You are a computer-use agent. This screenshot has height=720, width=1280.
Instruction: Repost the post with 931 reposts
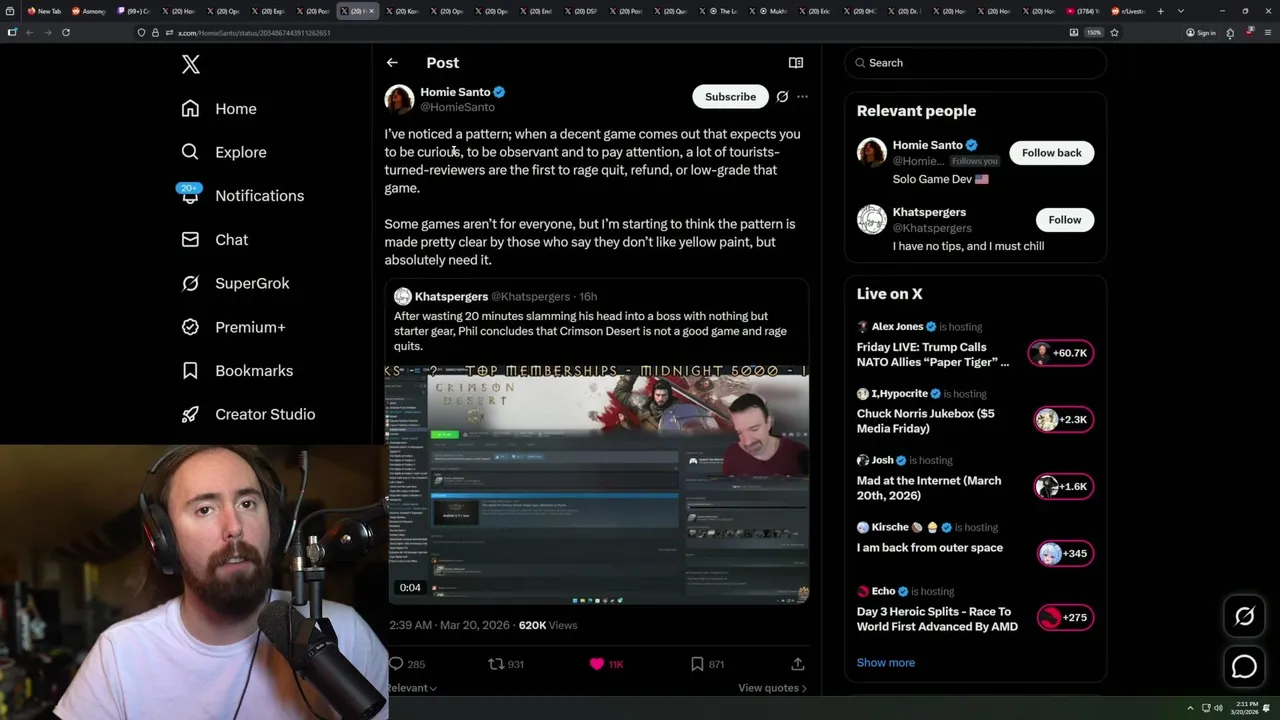pyautogui.click(x=505, y=664)
